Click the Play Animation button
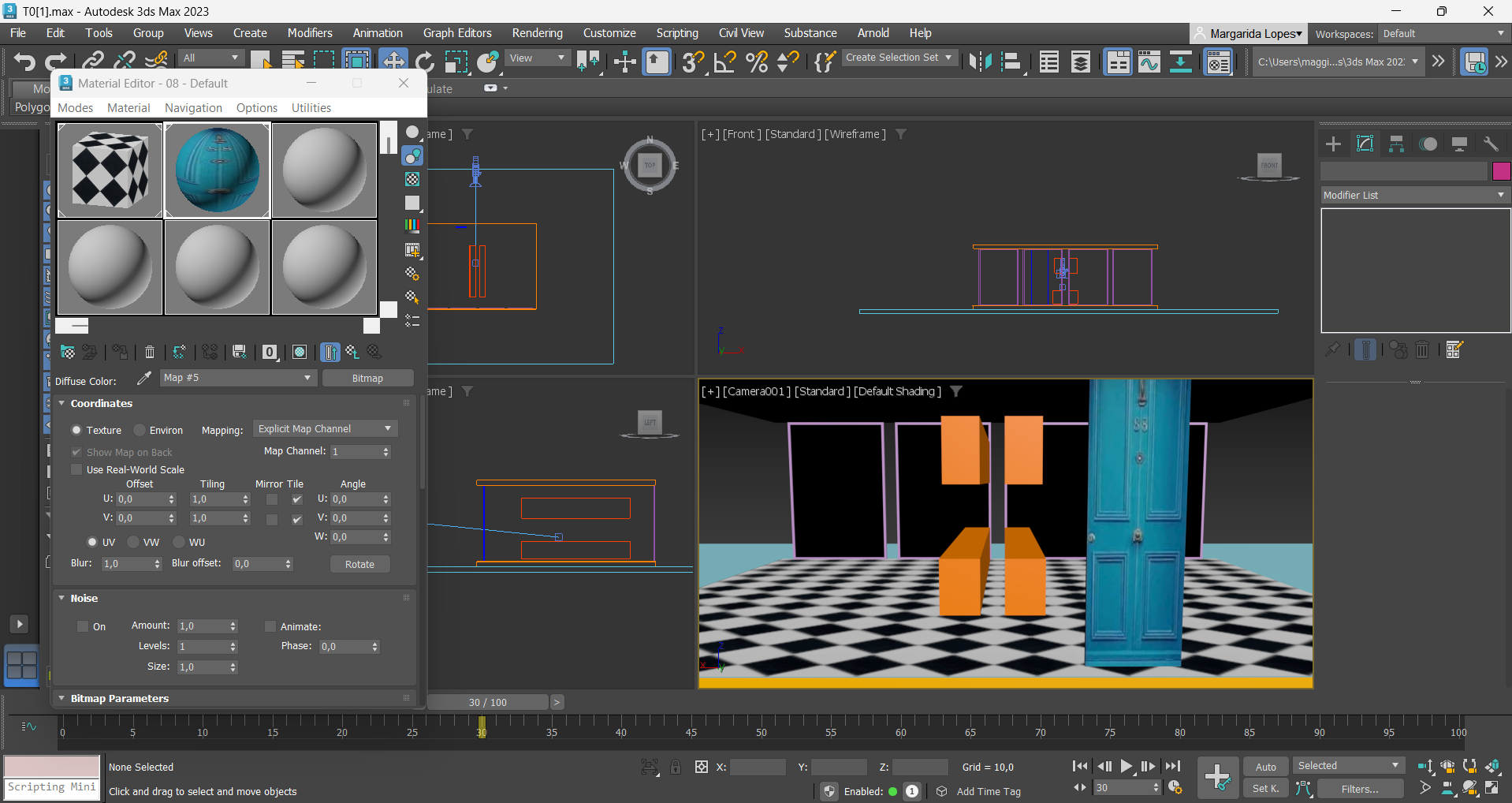The width and height of the screenshot is (1512, 803). [1127, 766]
